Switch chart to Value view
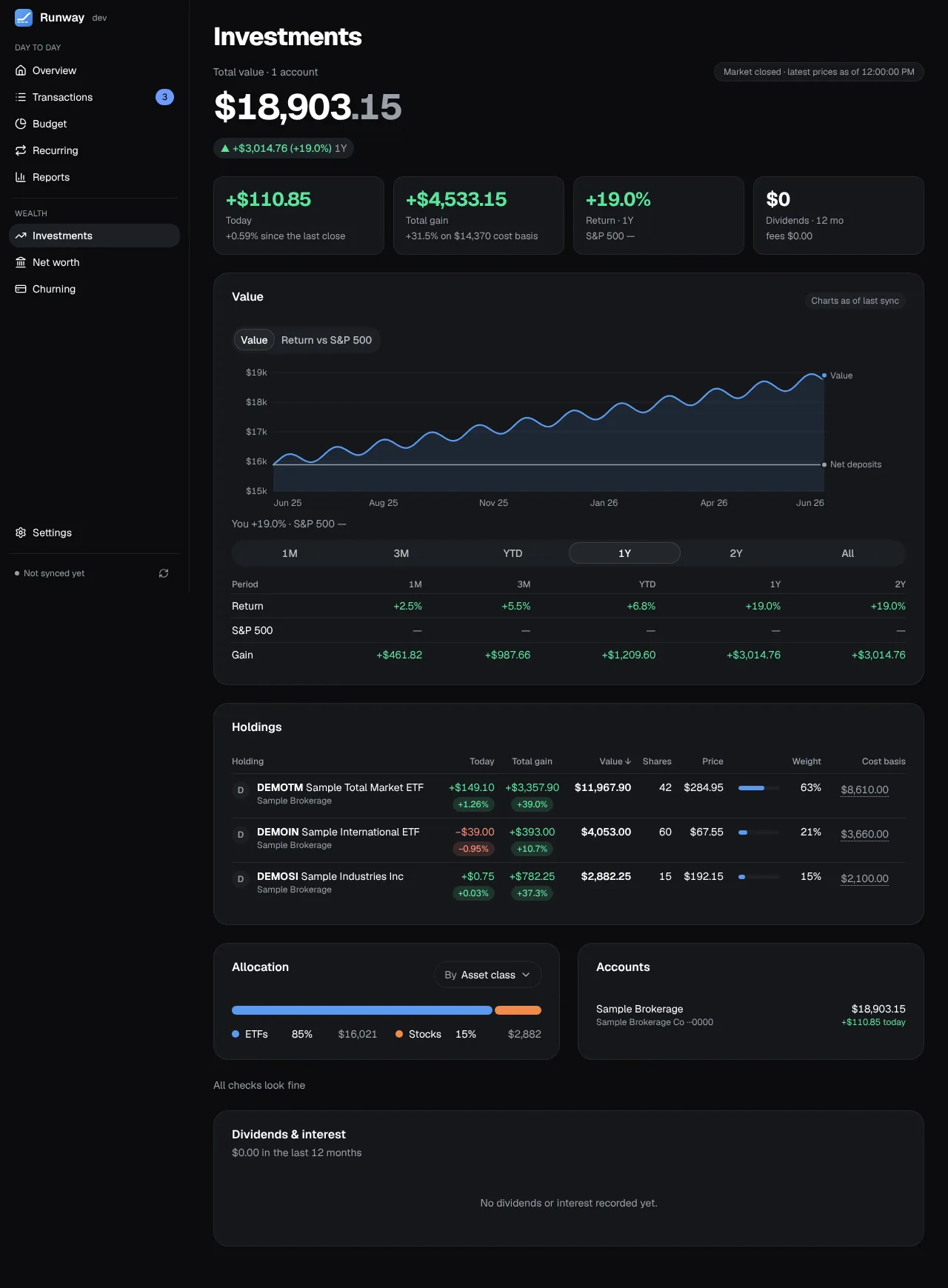 coord(254,340)
